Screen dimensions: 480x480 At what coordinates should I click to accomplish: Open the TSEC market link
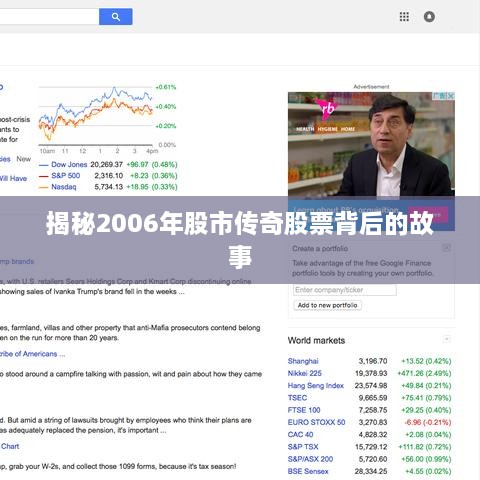coord(297,398)
